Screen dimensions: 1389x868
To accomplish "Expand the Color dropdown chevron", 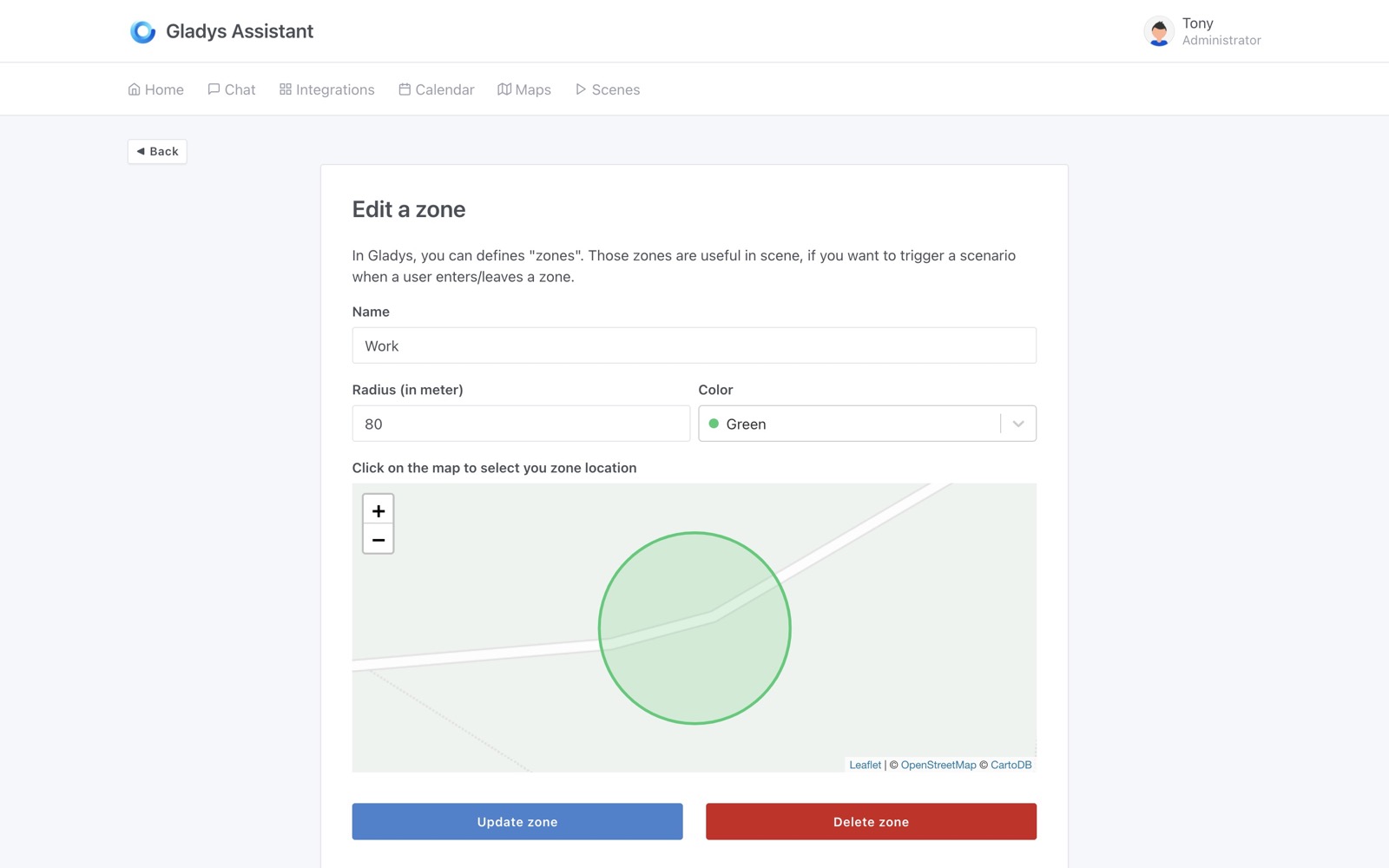I will pyautogui.click(x=1018, y=424).
